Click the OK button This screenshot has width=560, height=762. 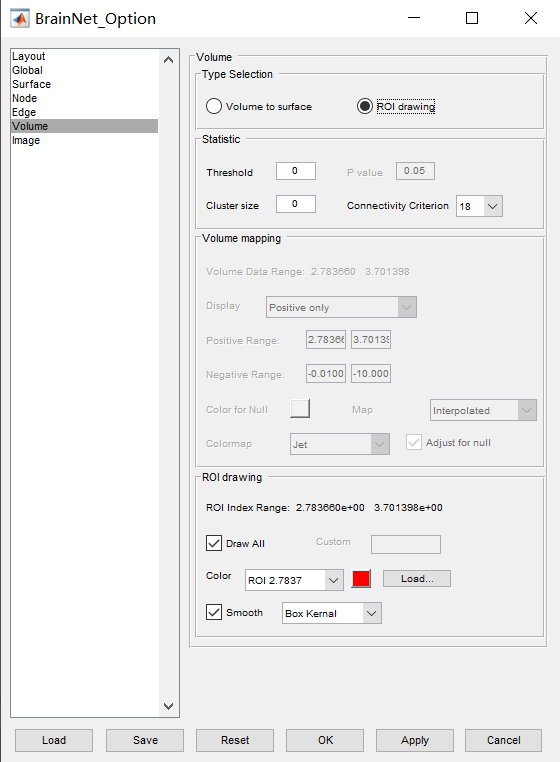click(325, 740)
